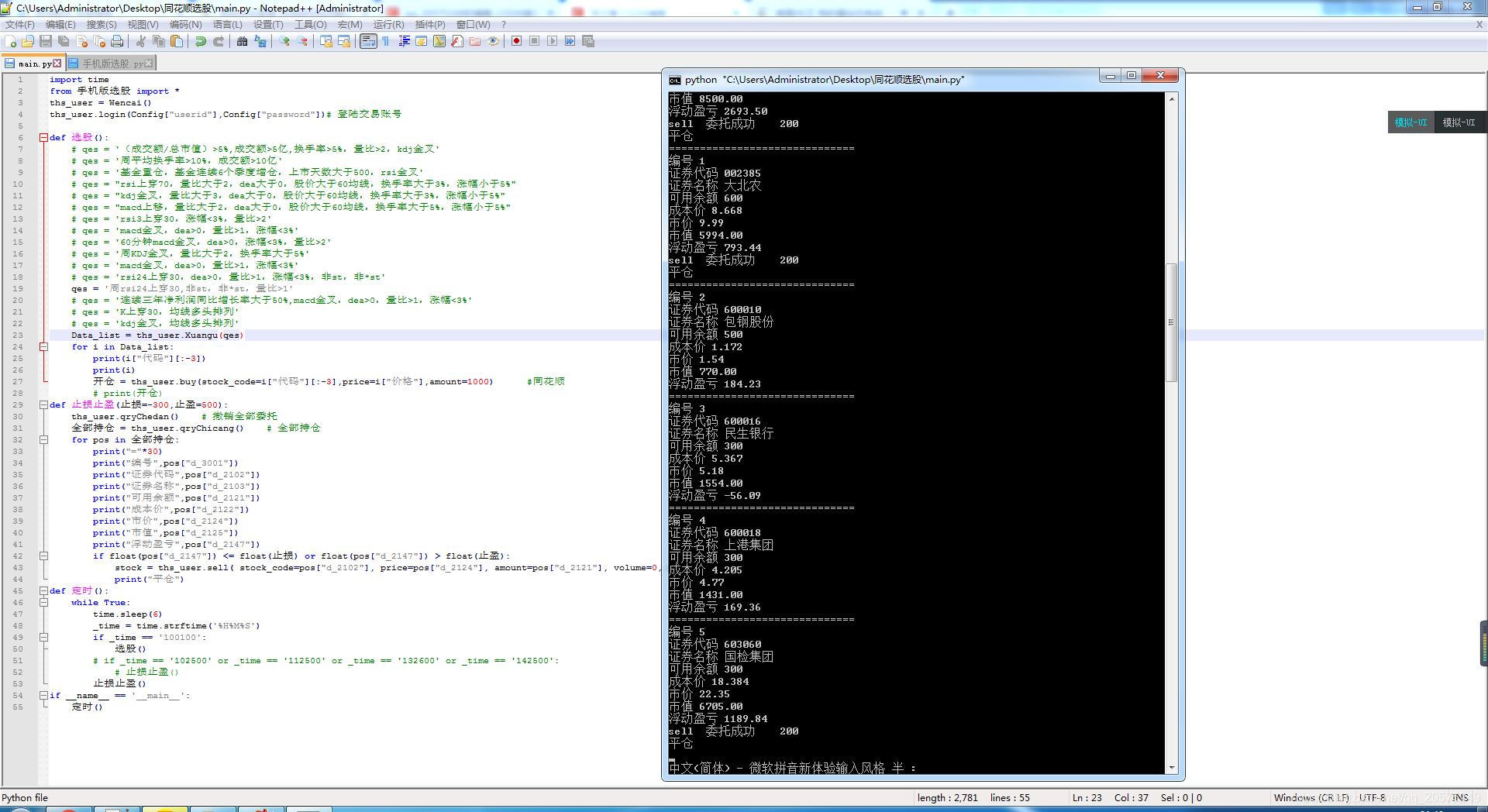Show all characters pilcrow icon
The height and width of the screenshot is (812, 1488).
[385, 41]
